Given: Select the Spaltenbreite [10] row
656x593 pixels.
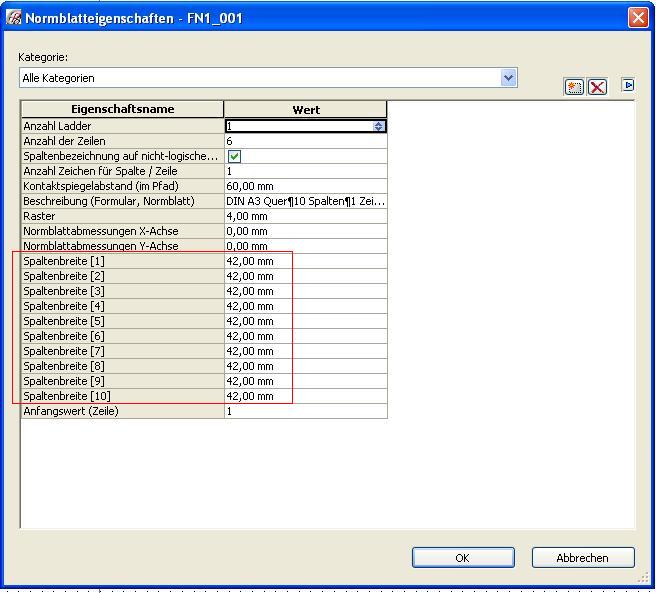Looking at the screenshot, I should pos(122,396).
